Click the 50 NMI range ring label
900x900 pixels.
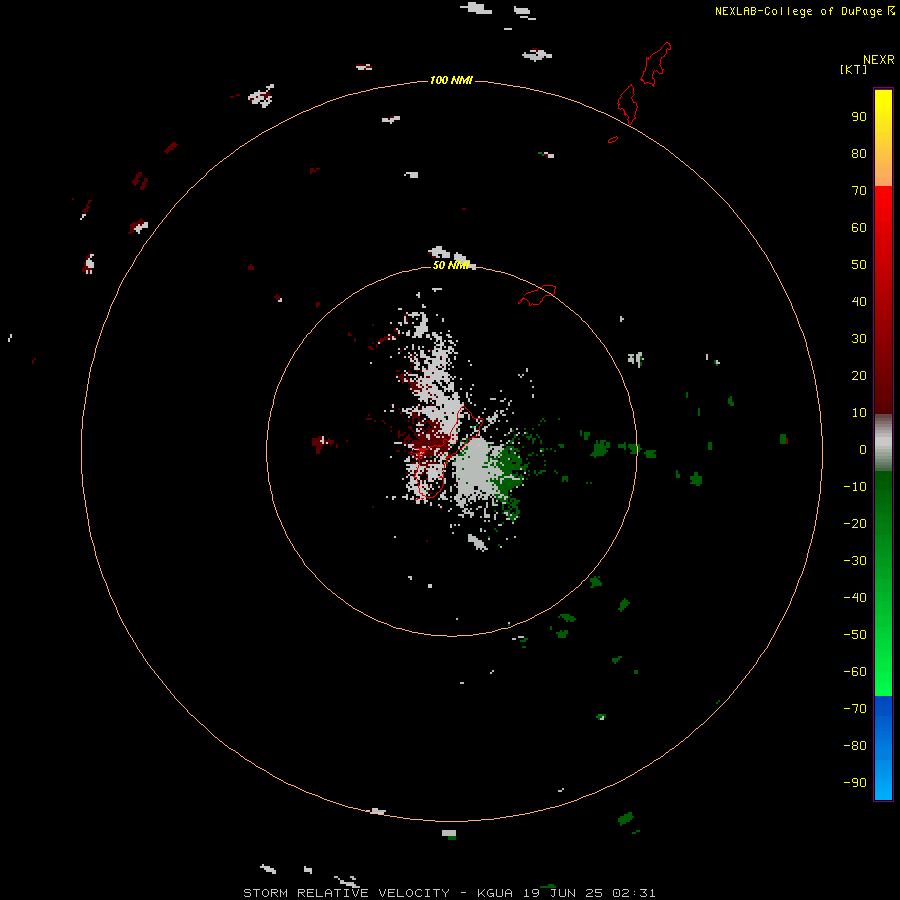[x=451, y=265]
